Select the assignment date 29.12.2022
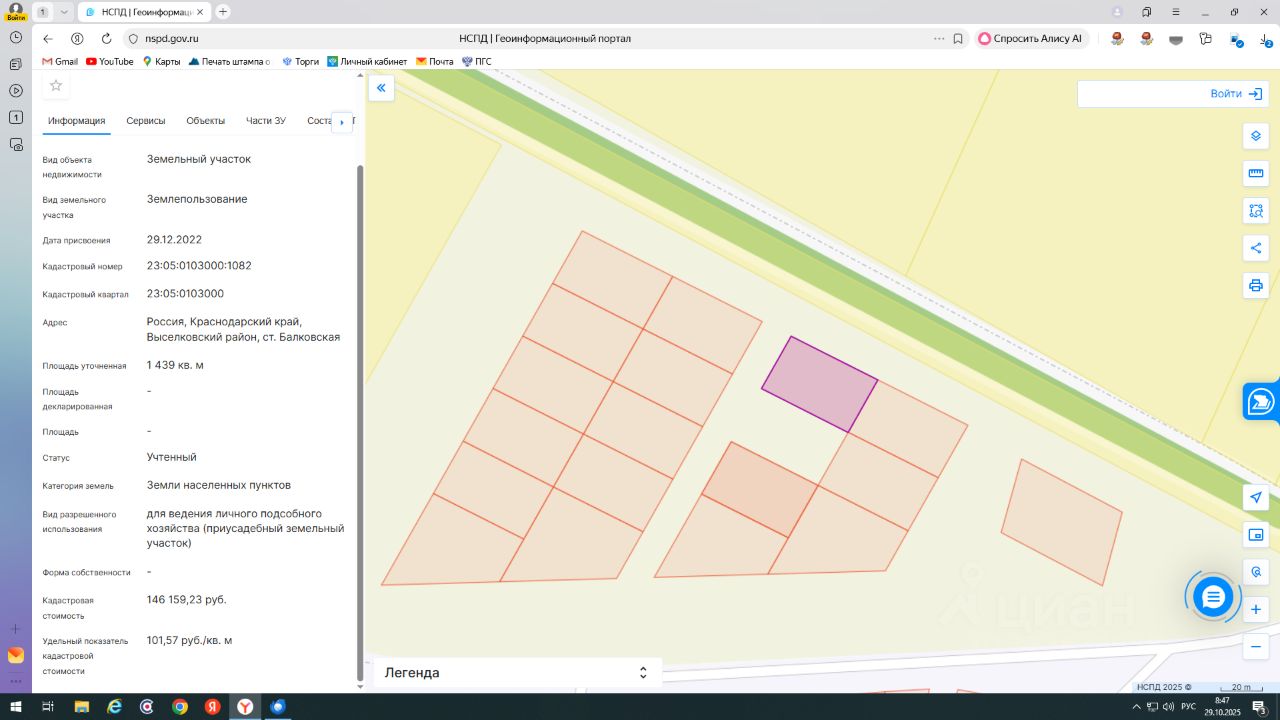 174,240
